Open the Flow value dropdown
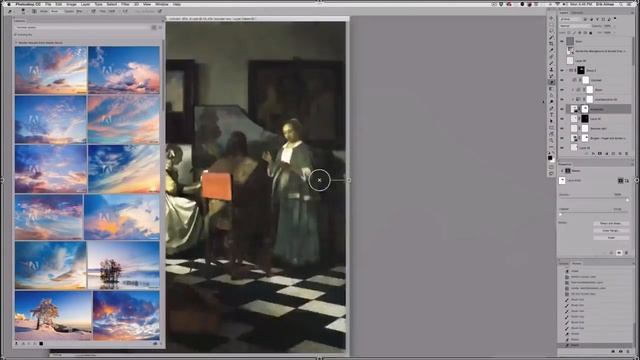 click(119, 11)
